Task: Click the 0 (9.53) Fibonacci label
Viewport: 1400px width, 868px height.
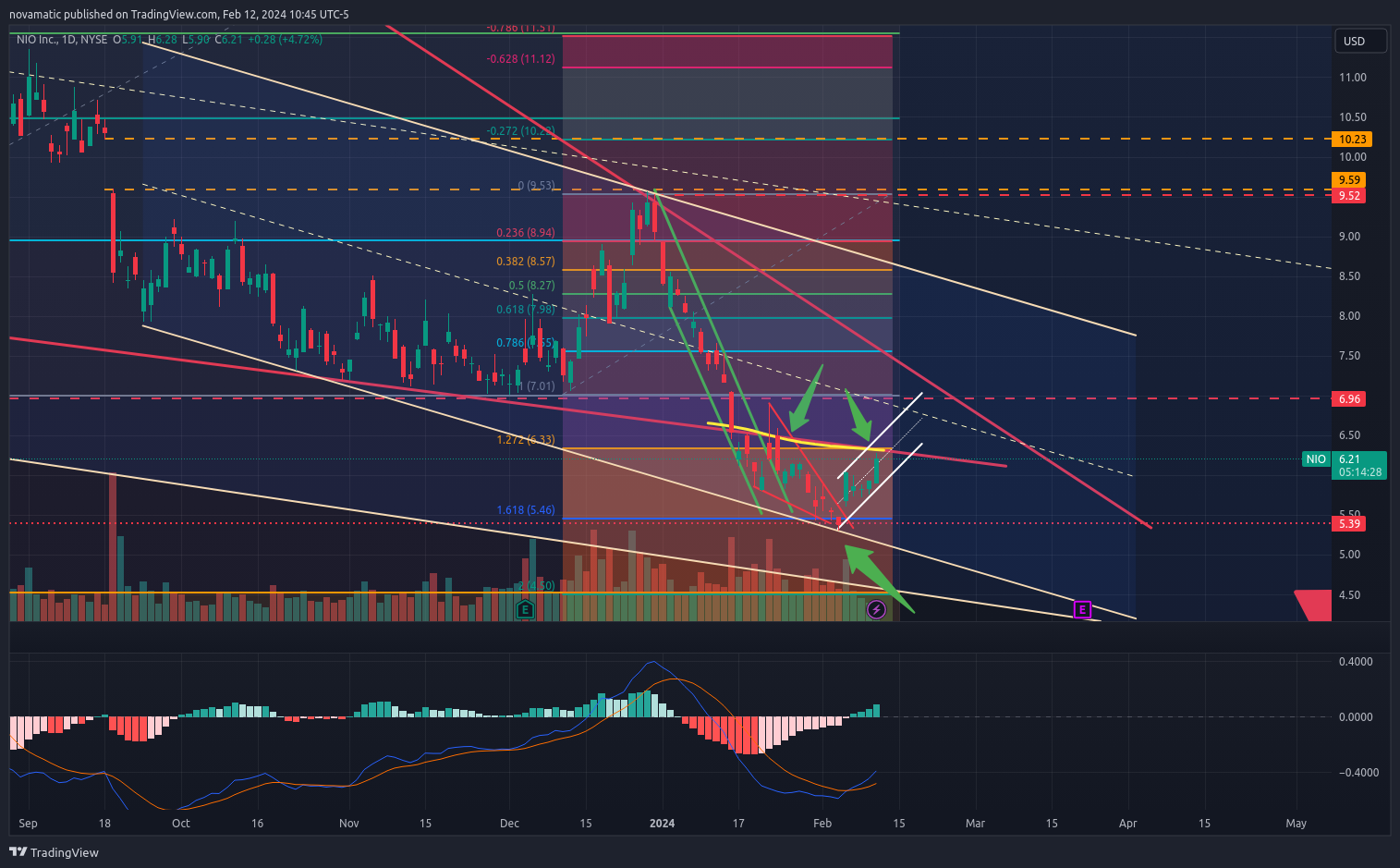Action: click(537, 186)
